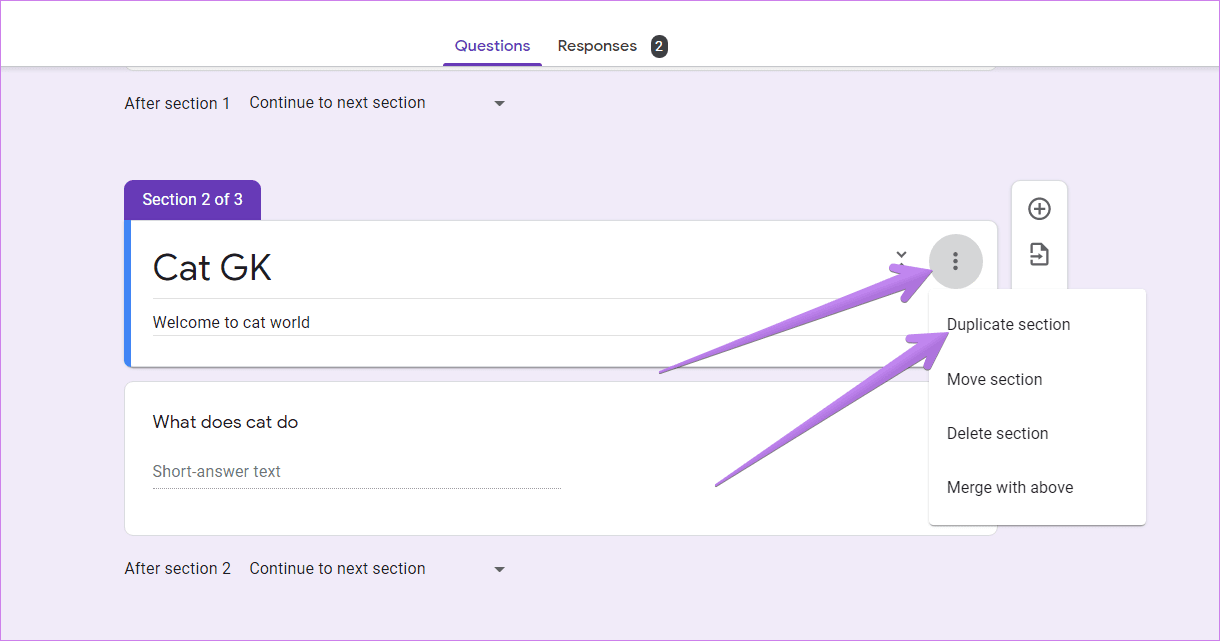This screenshot has height=641, width=1220.
Task: Open the three-dot section options menu
Action: (x=956, y=262)
